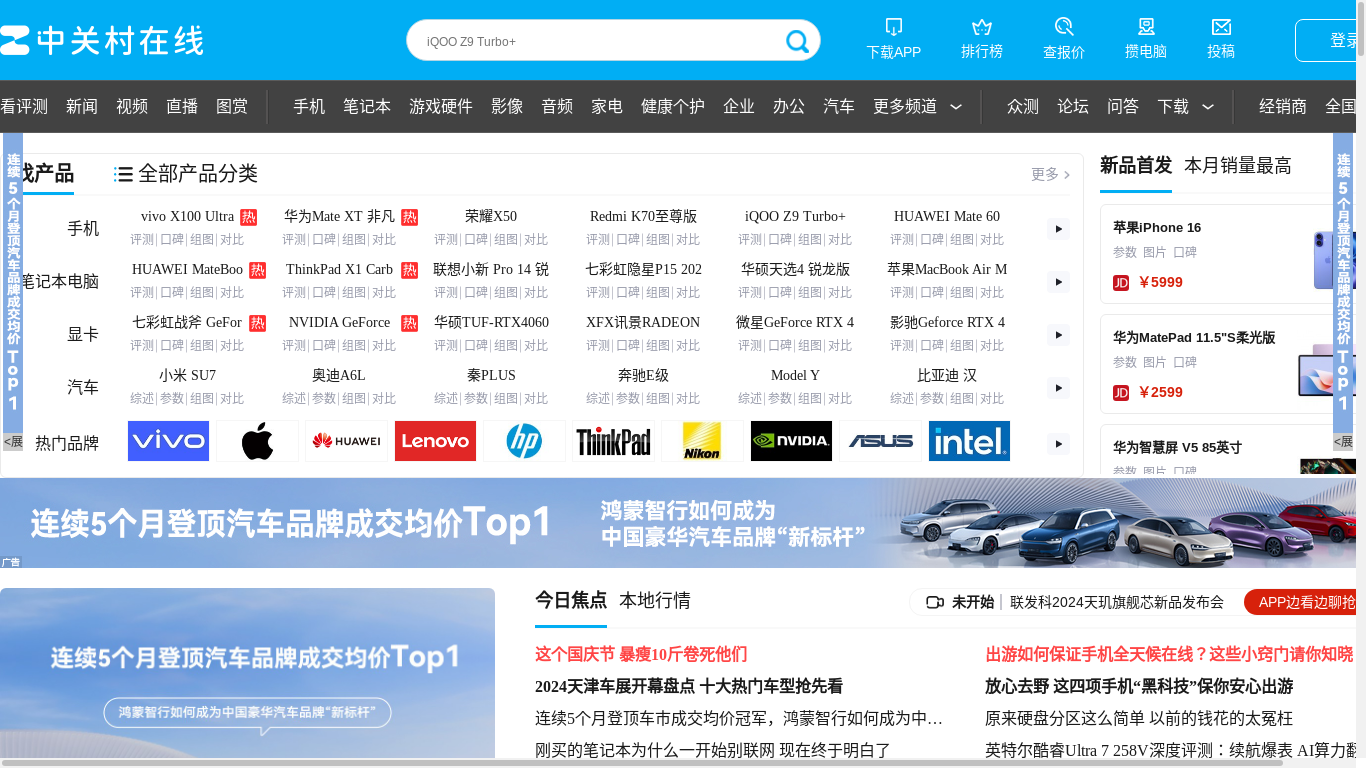Show next items in 汽车 row

1058,388
